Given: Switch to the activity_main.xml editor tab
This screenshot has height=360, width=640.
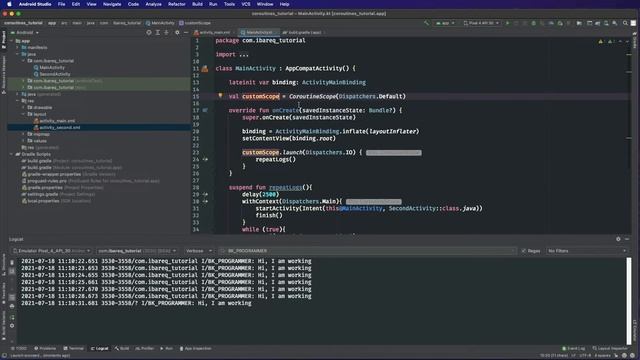Looking at the screenshot, I should pyautogui.click(x=213, y=33).
